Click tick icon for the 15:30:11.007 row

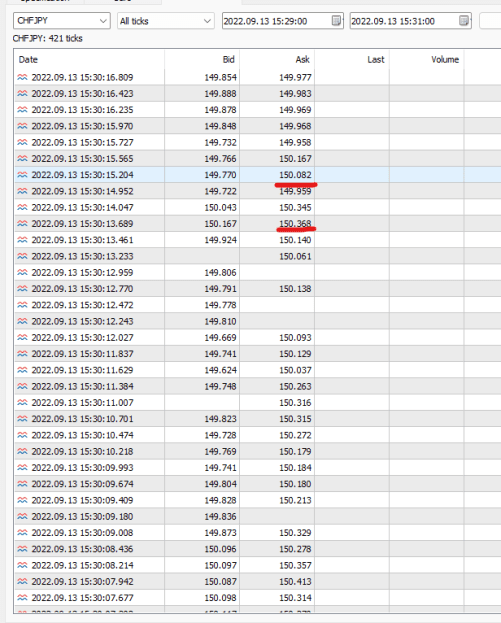[x=22, y=402]
